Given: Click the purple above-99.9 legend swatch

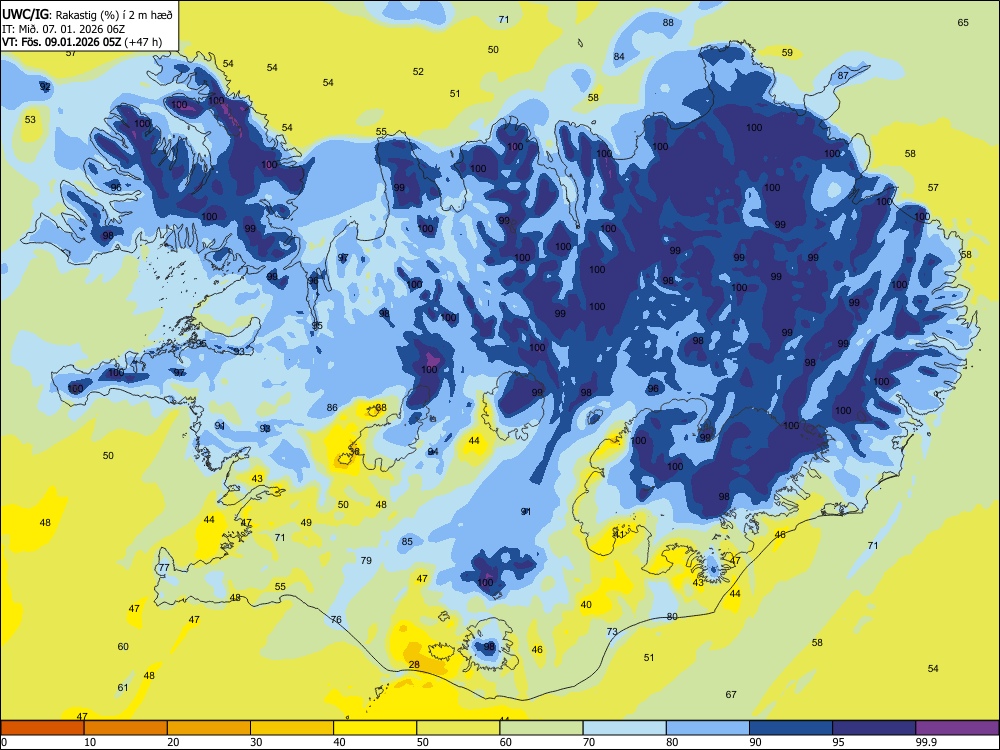Looking at the screenshot, I should 957,728.
